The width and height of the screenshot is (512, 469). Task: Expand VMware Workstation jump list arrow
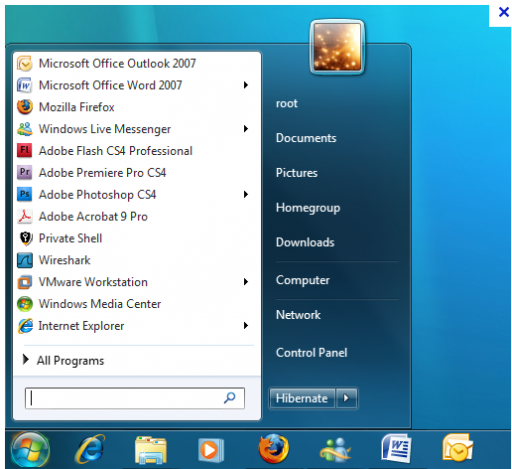pyautogui.click(x=246, y=282)
